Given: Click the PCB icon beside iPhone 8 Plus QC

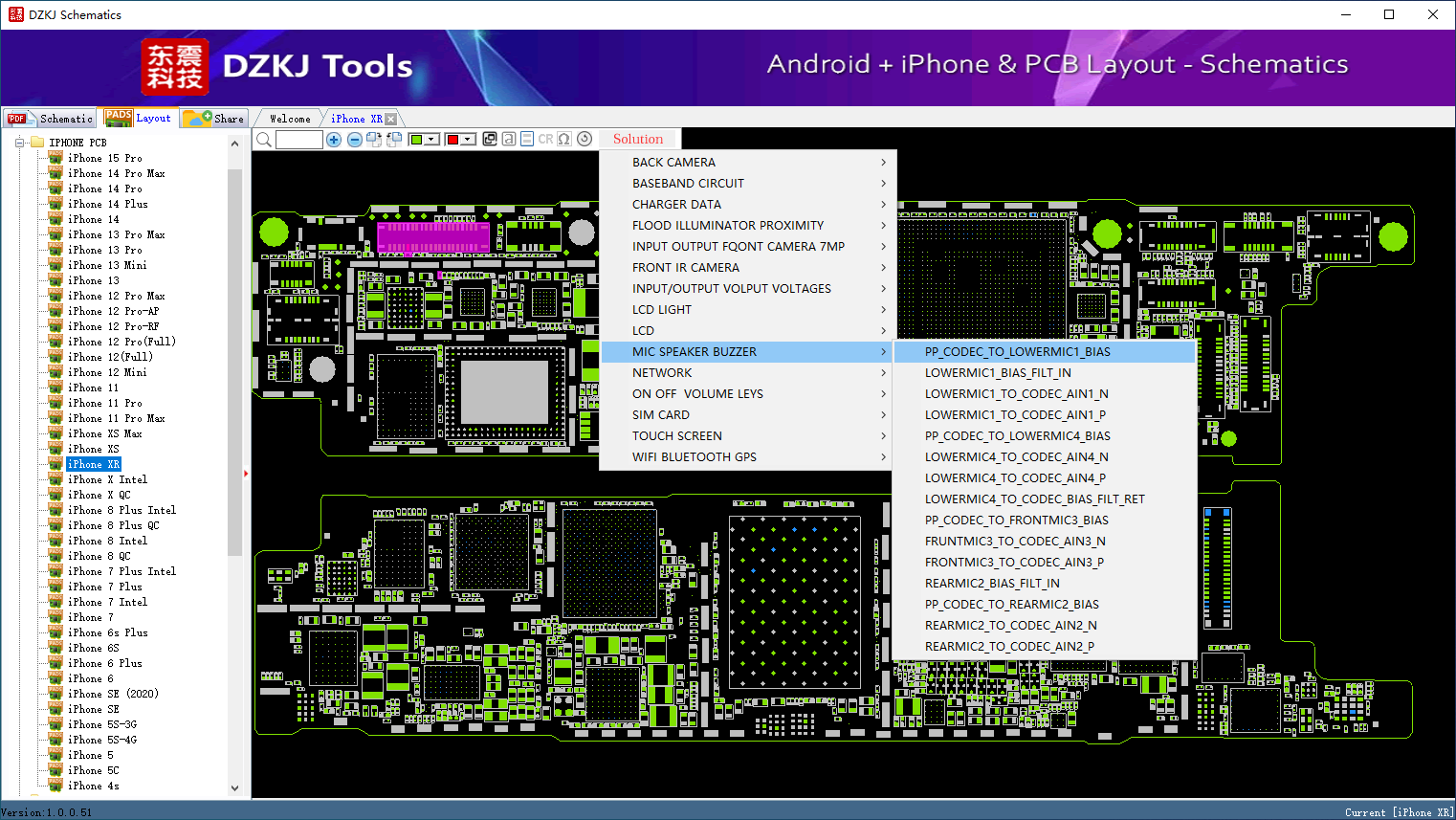Looking at the screenshot, I should [55, 525].
